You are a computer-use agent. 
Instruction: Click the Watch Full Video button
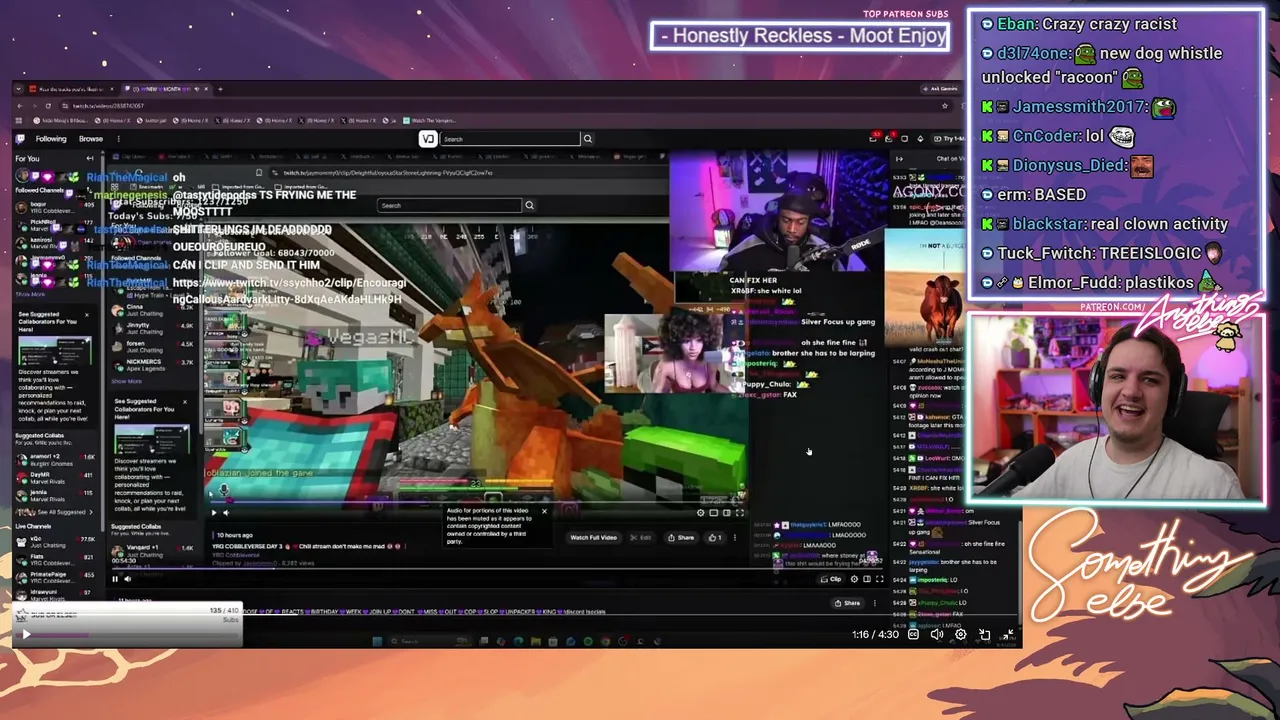point(593,538)
